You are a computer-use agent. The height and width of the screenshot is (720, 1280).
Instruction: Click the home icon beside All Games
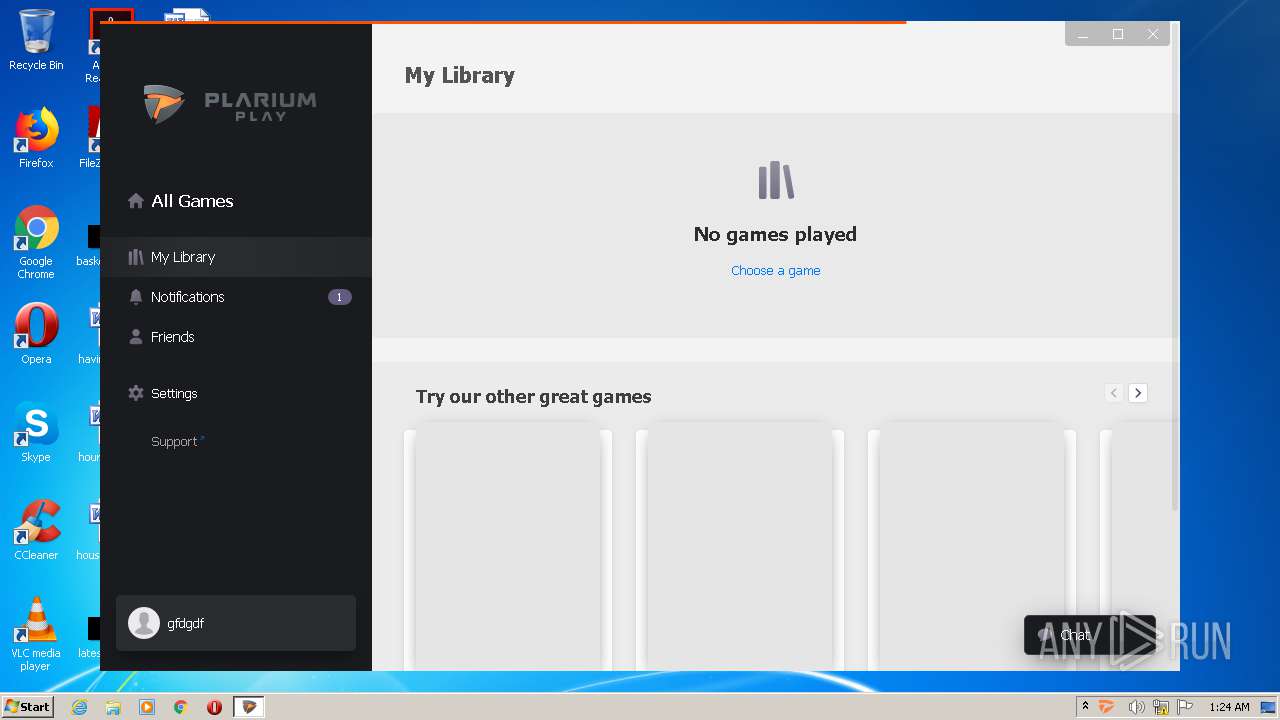tap(136, 201)
